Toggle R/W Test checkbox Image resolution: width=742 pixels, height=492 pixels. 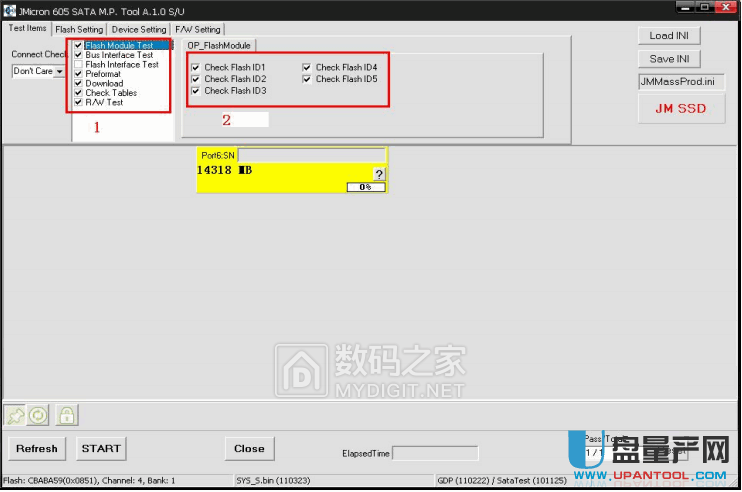coord(79,102)
